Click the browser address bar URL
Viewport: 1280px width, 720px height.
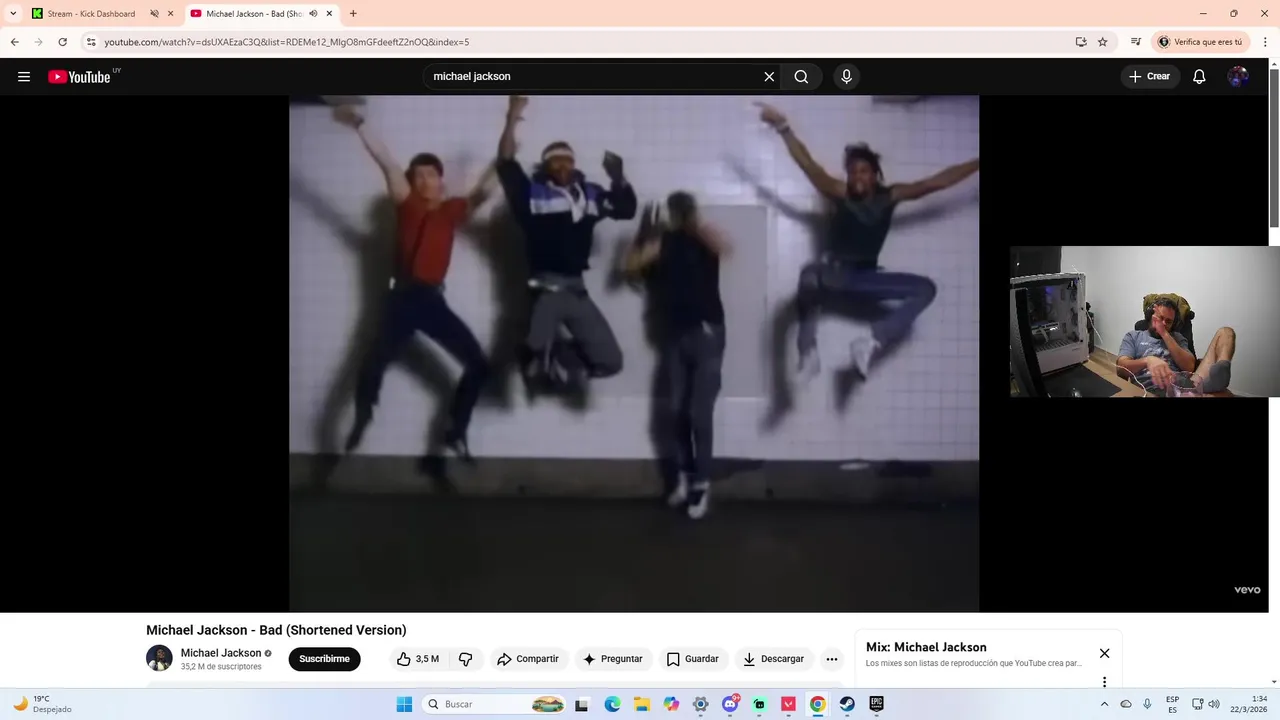tap(287, 42)
